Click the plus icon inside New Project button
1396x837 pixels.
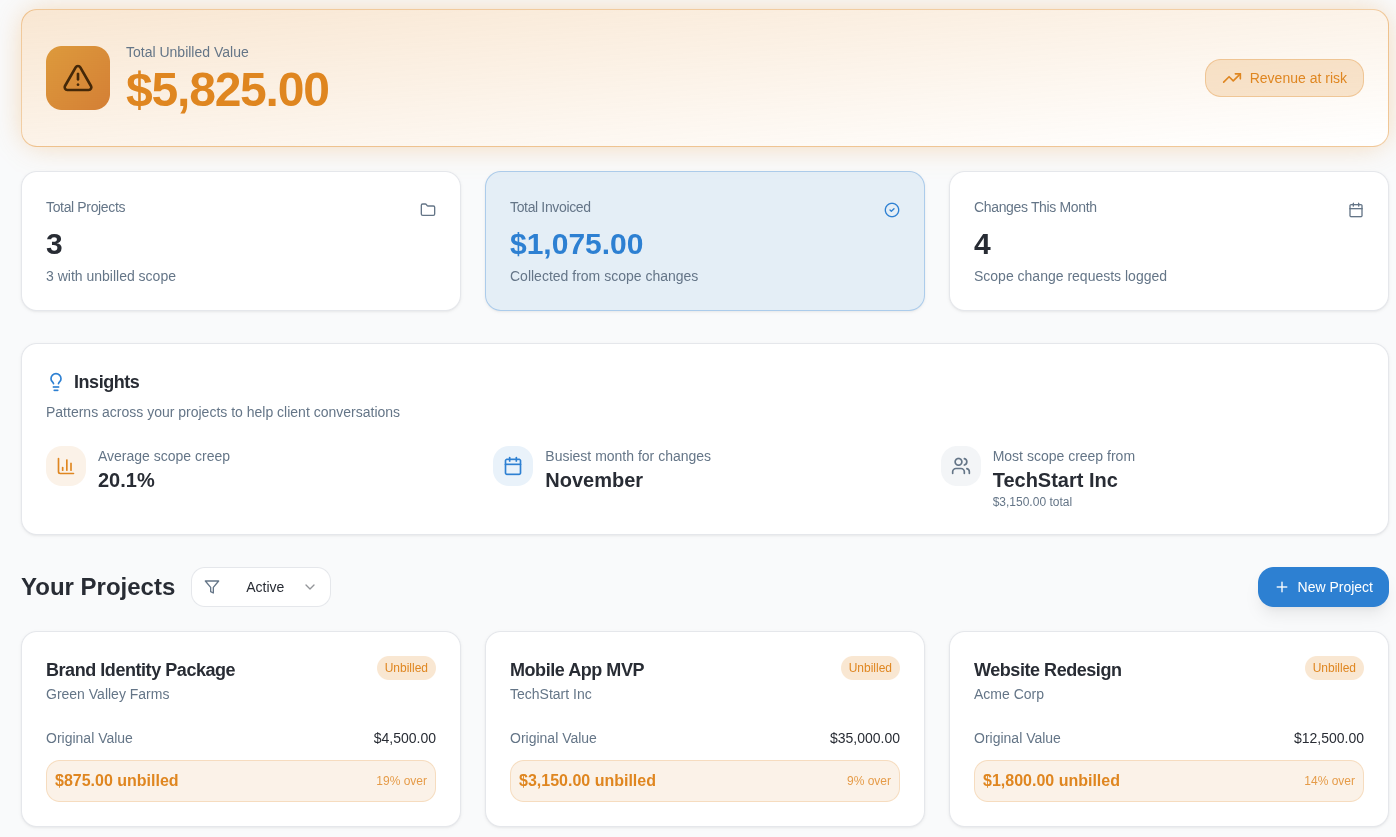tap(1281, 587)
